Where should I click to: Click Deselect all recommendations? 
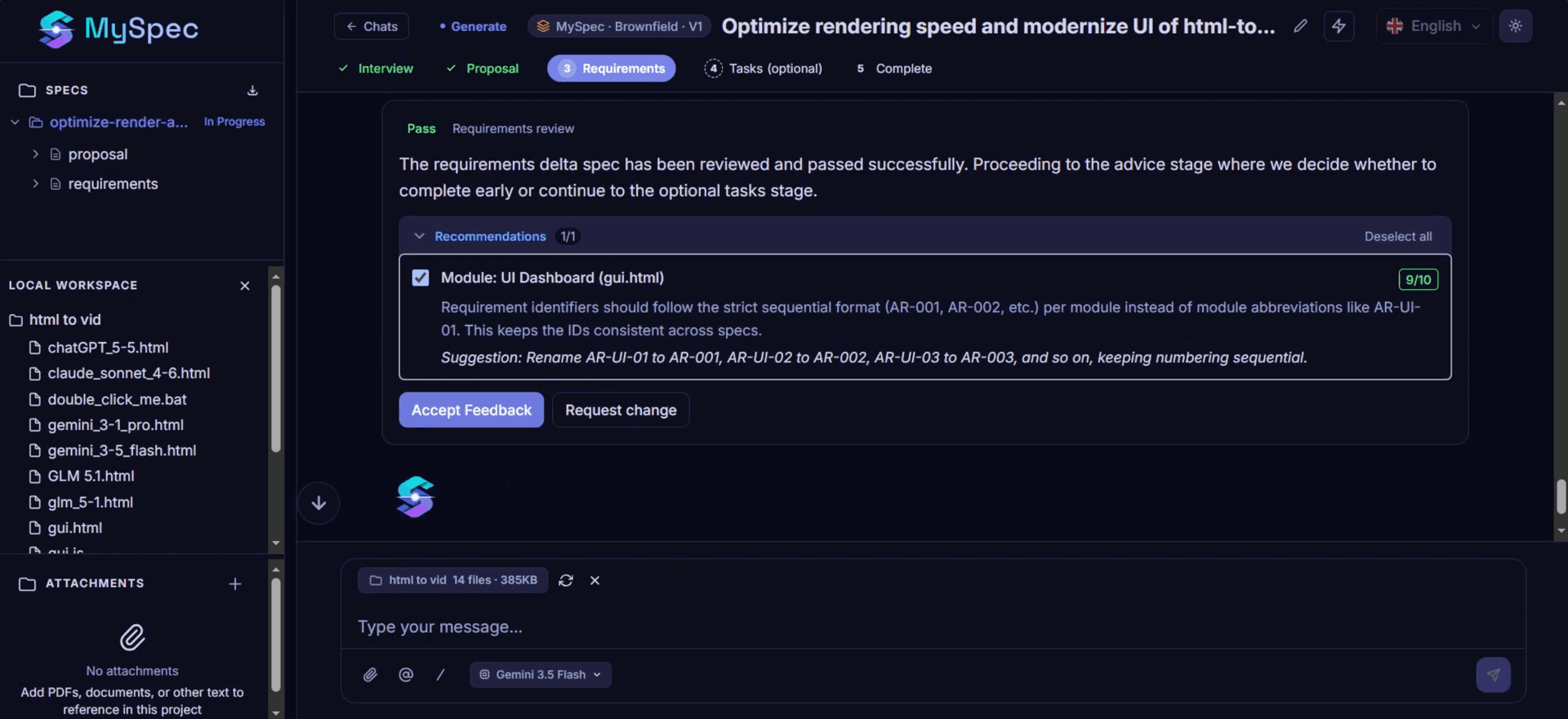pyautogui.click(x=1398, y=237)
